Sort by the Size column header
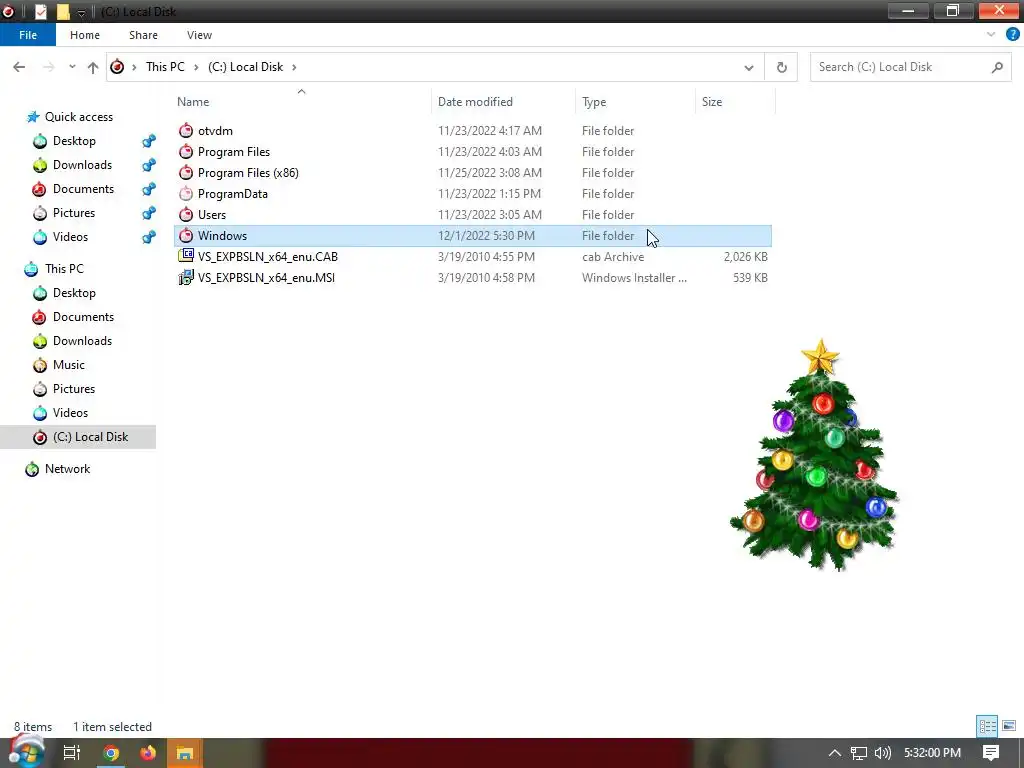 click(735, 102)
